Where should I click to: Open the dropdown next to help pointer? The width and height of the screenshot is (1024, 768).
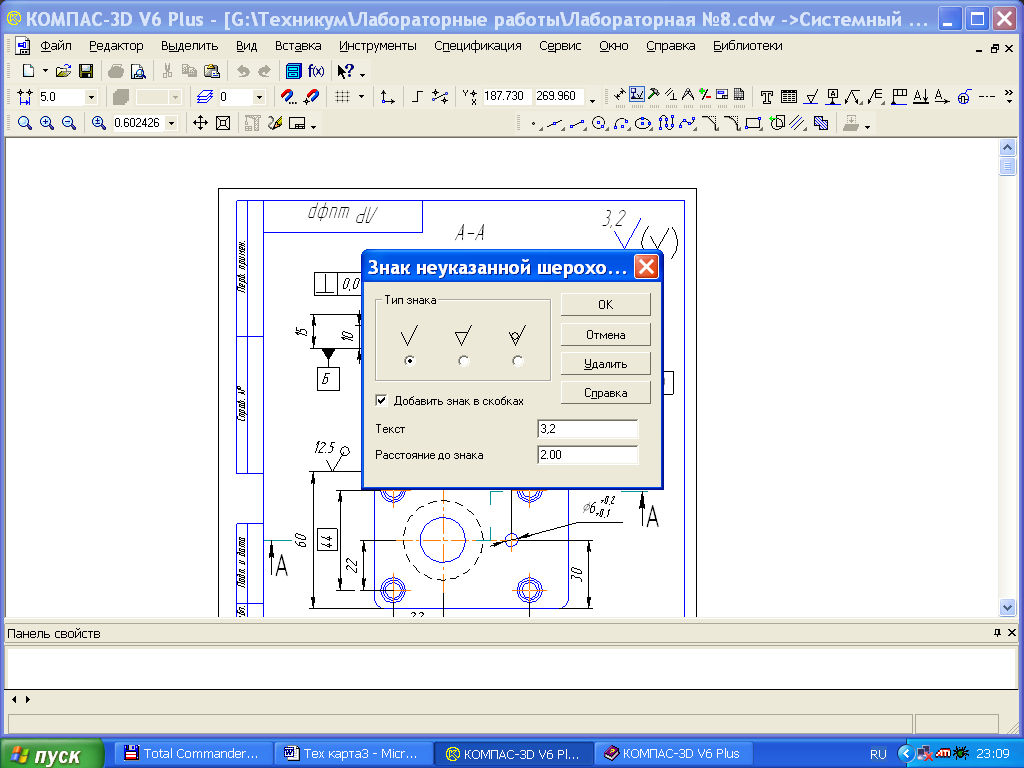click(x=362, y=74)
